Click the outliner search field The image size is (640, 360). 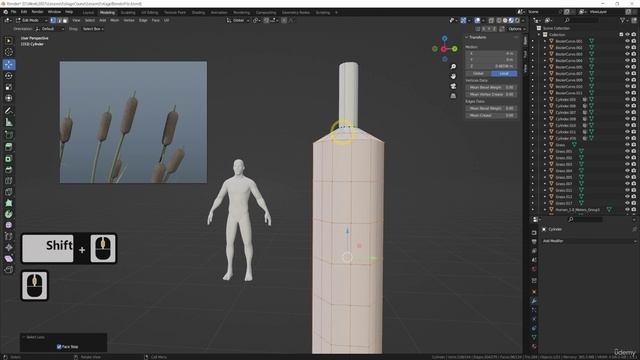(x=582, y=20)
